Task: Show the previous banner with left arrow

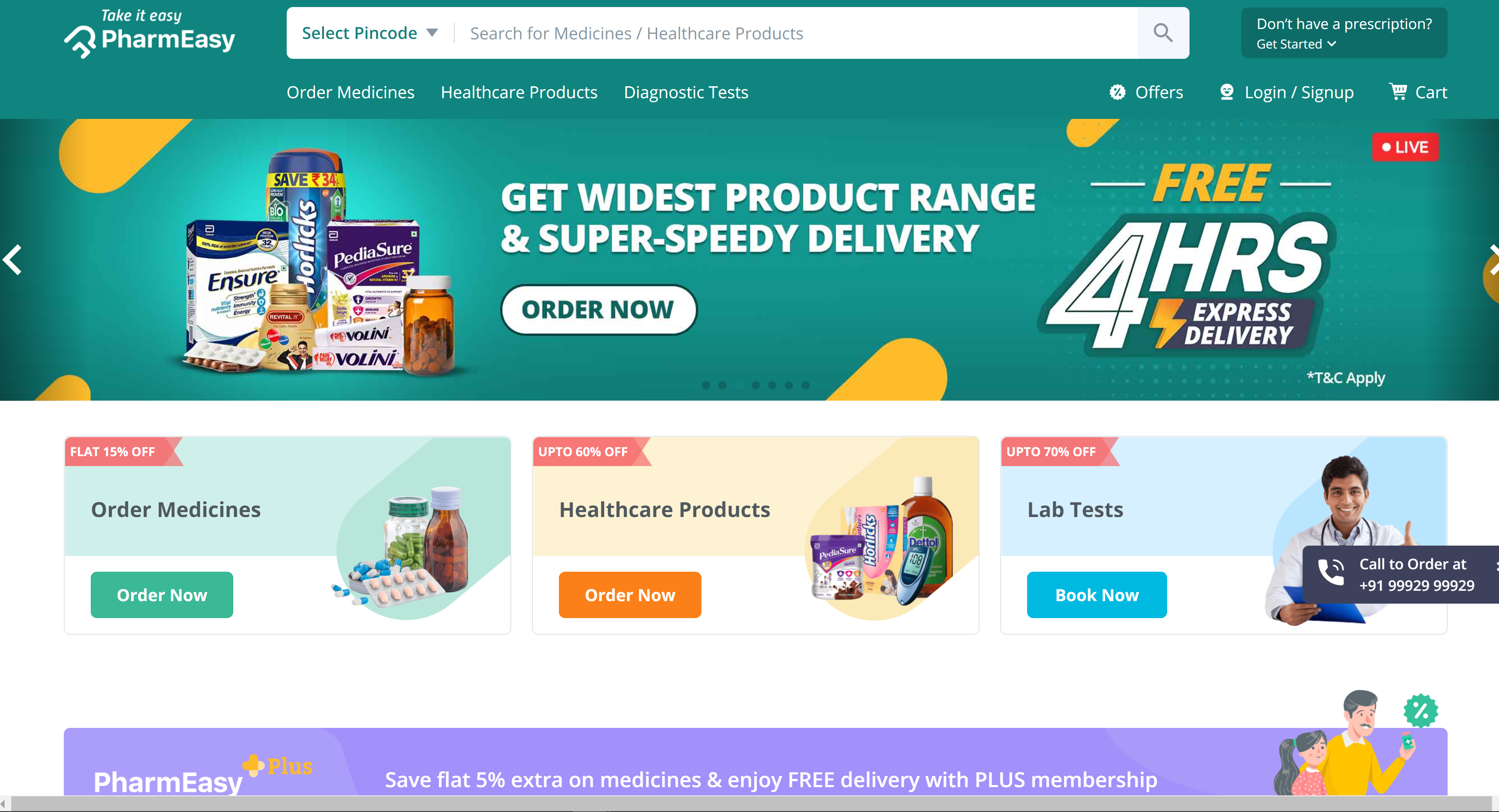Action: click(13, 259)
